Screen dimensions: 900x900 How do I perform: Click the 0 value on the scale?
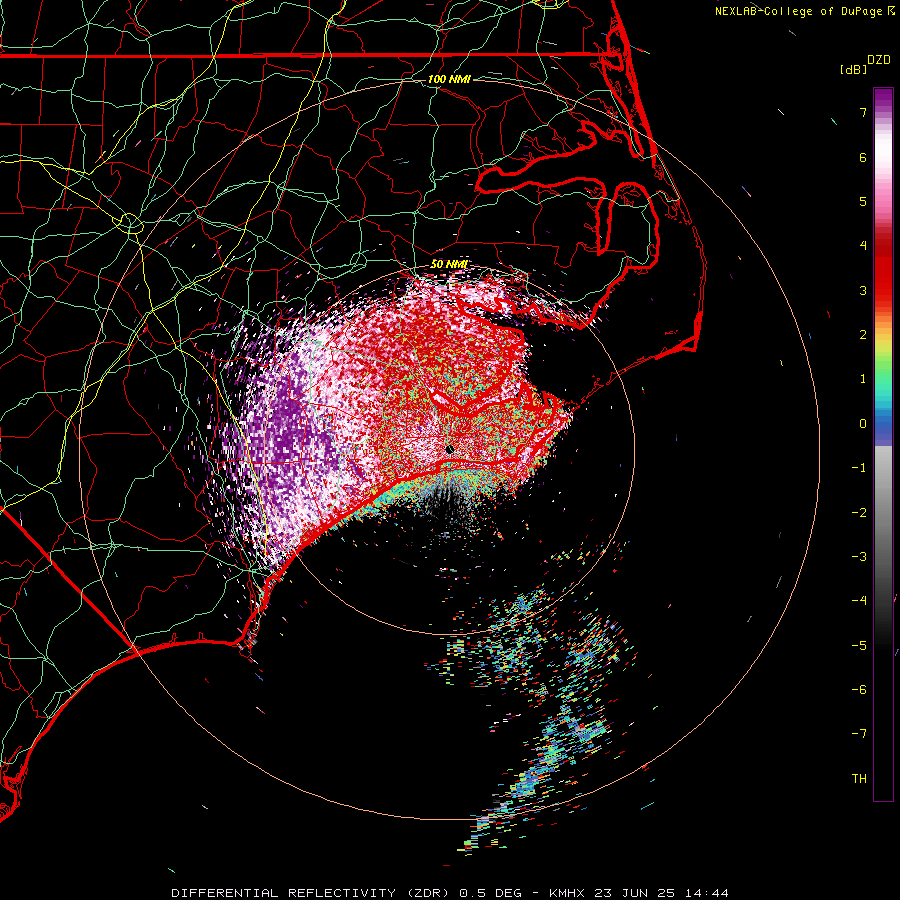[863, 424]
